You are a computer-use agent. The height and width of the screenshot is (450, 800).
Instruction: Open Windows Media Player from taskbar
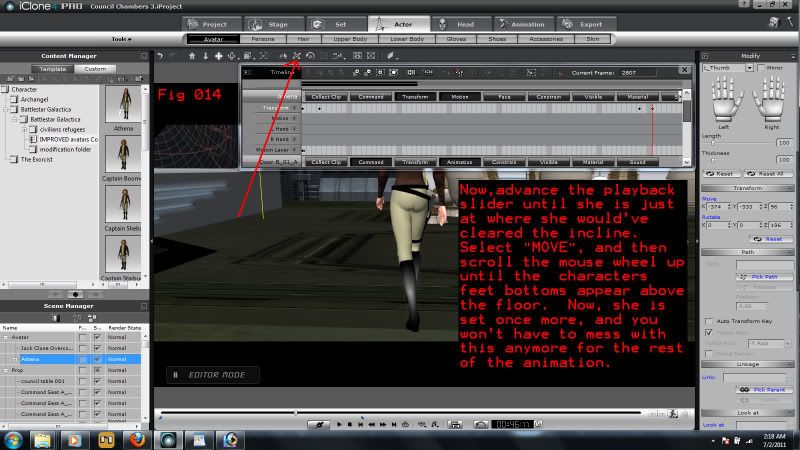pyautogui.click(x=74, y=440)
